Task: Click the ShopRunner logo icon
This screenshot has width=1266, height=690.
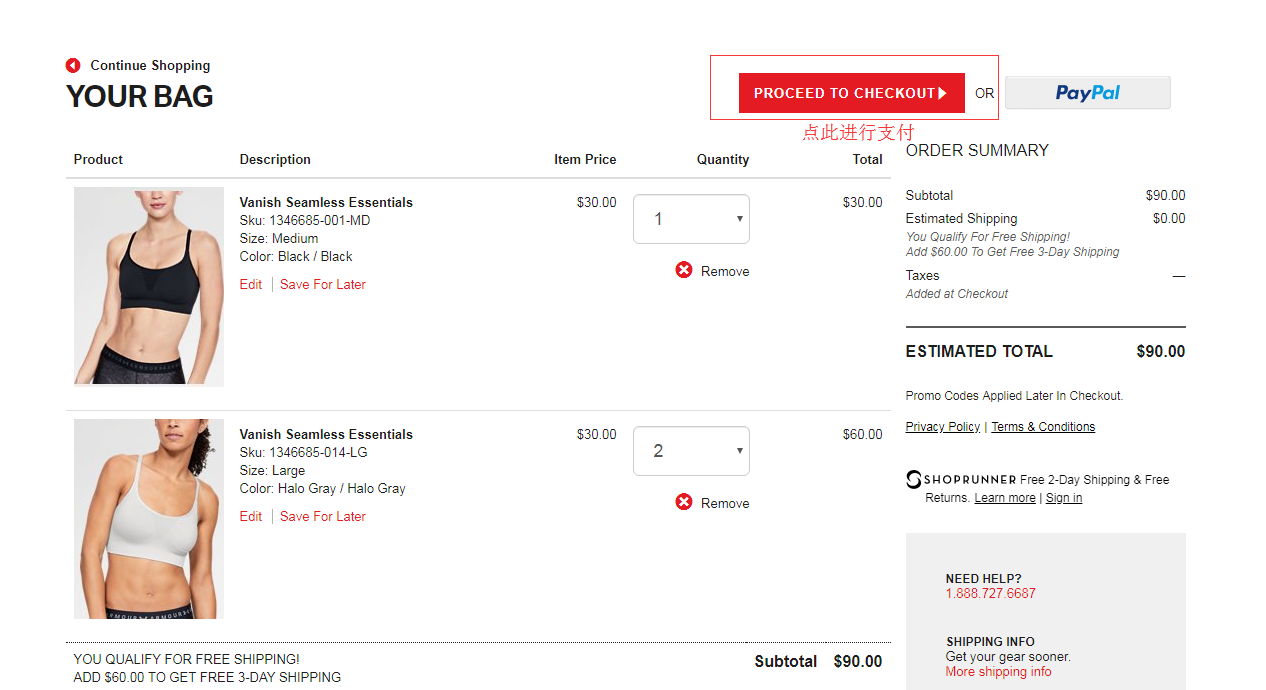Action: pos(914,480)
